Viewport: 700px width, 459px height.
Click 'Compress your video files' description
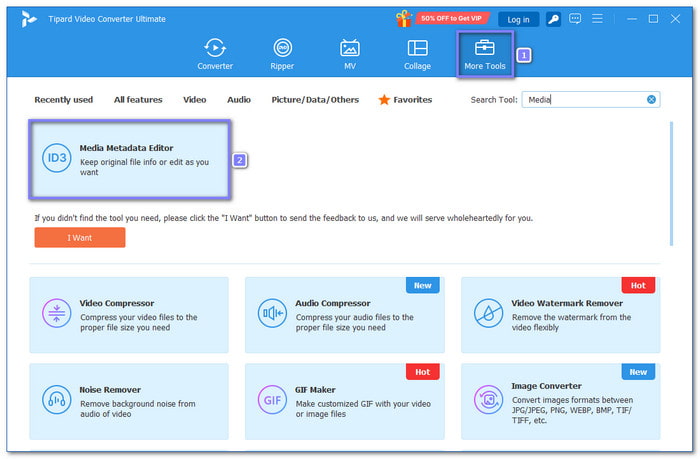(x=138, y=322)
